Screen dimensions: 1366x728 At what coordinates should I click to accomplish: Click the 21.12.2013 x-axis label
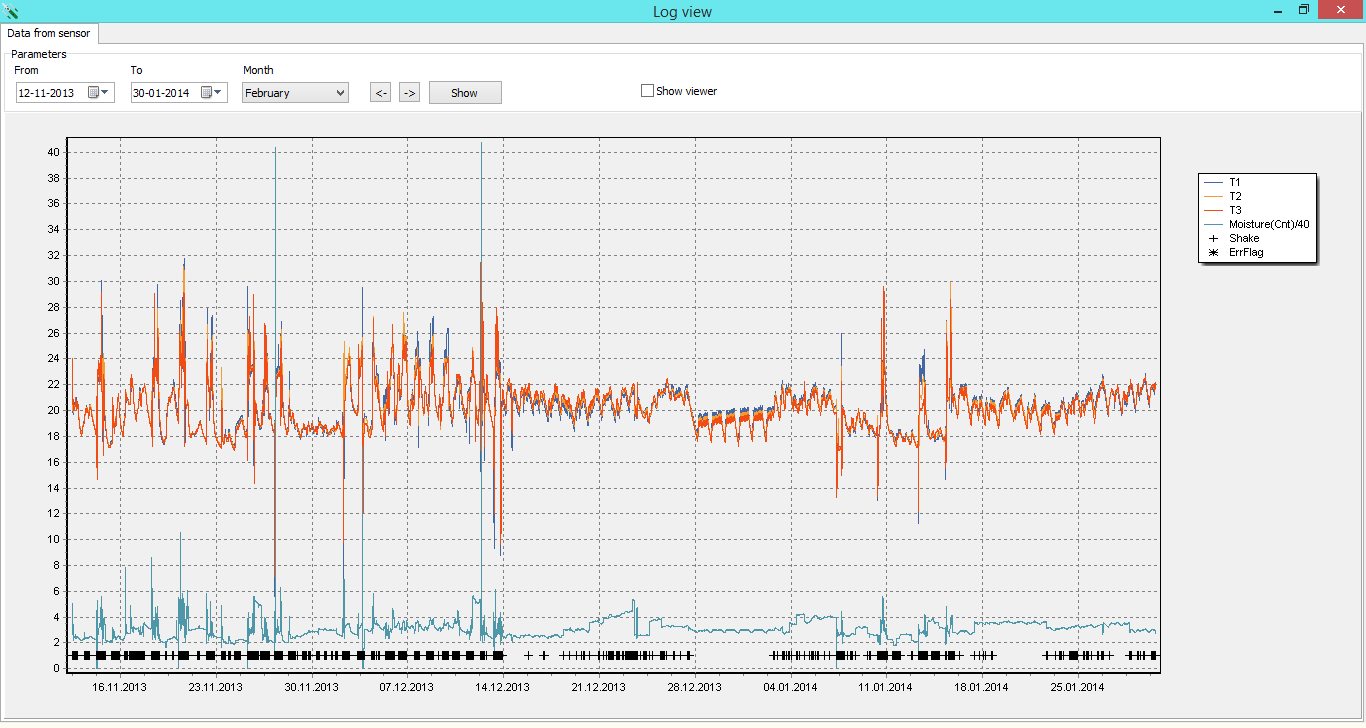click(x=599, y=687)
